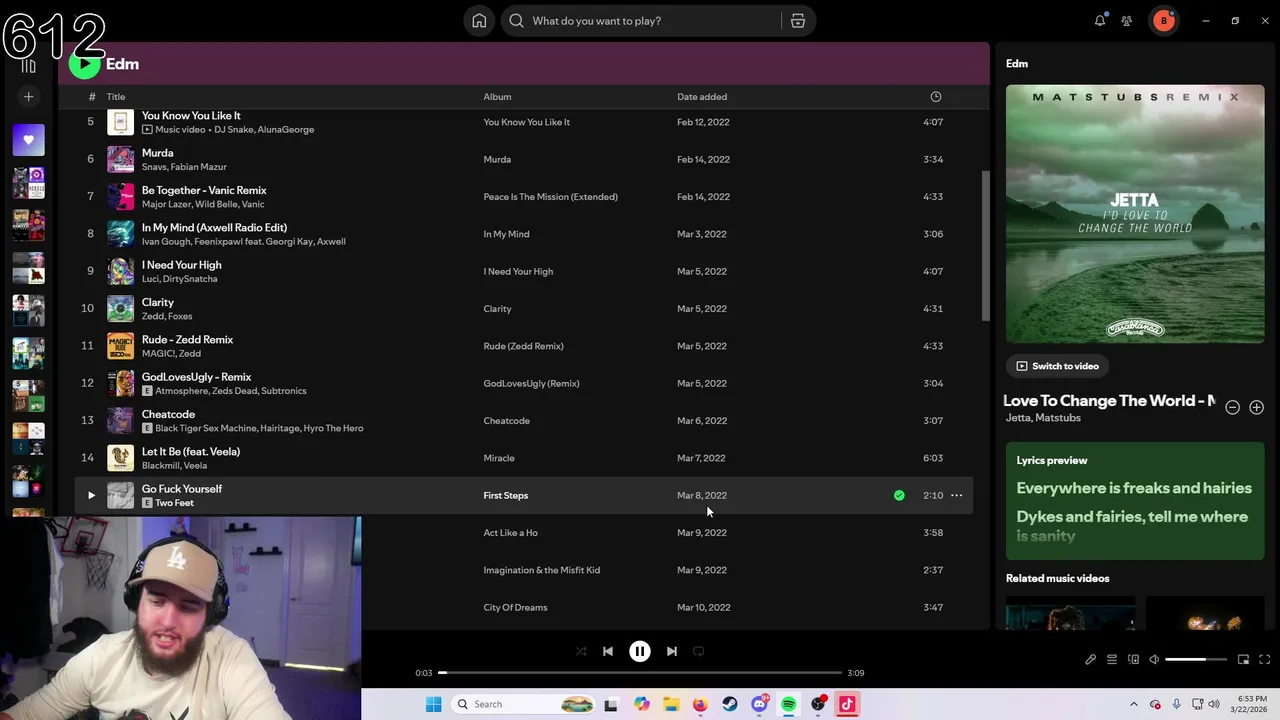The width and height of the screenshot is (1280, 720).
Task: Click green saved checkmark on the First Steps row
Action: (899, 495)
